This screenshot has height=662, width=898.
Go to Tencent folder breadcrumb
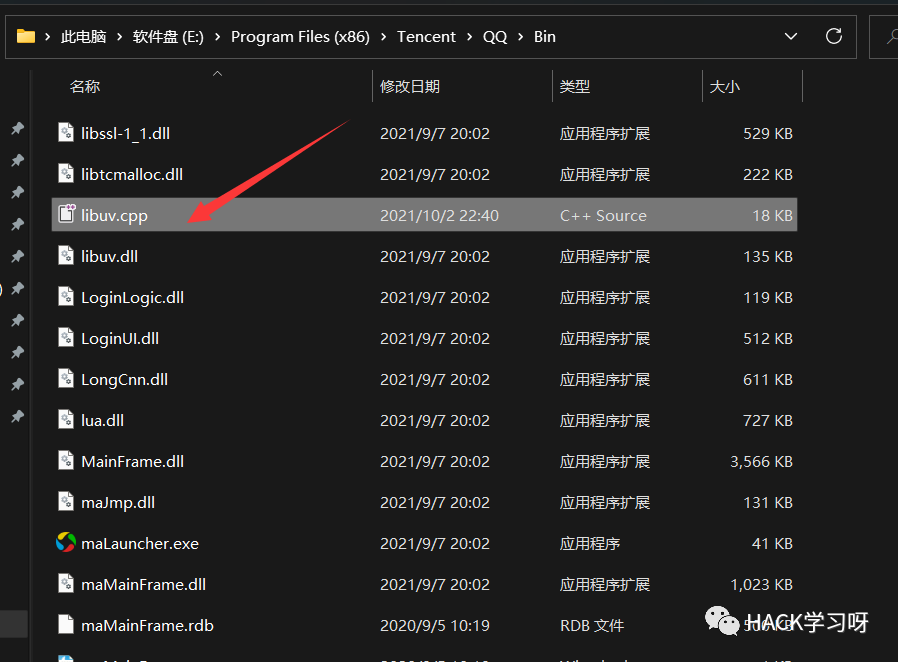click(x=426, y=37)
